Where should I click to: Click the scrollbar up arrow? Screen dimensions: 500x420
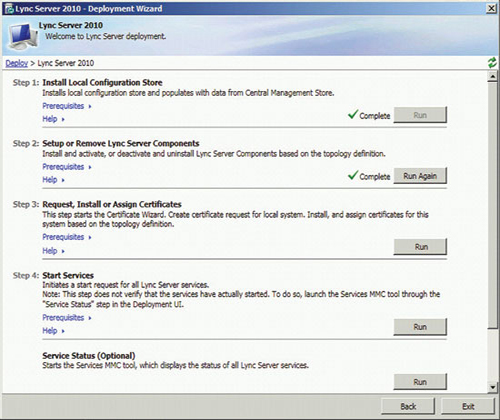492,77
